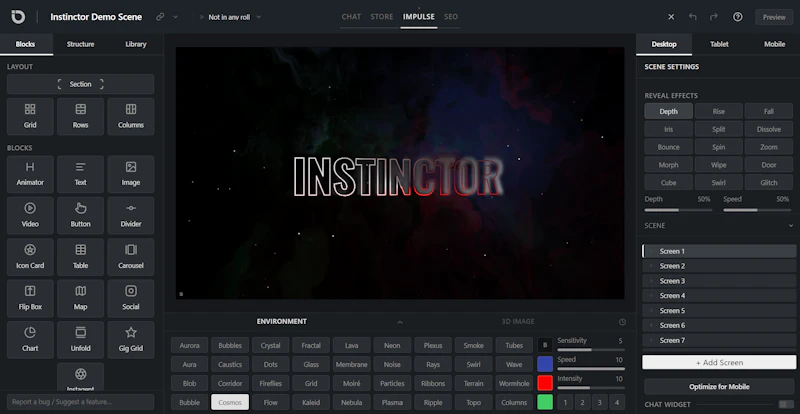Add a Section layout block
The image size is (800, 414).
81,84
